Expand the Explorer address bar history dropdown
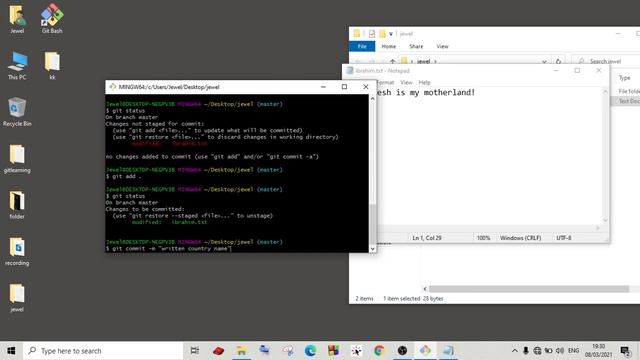The width and height of the screenshot is (640, 360). (x=544, y=61)
